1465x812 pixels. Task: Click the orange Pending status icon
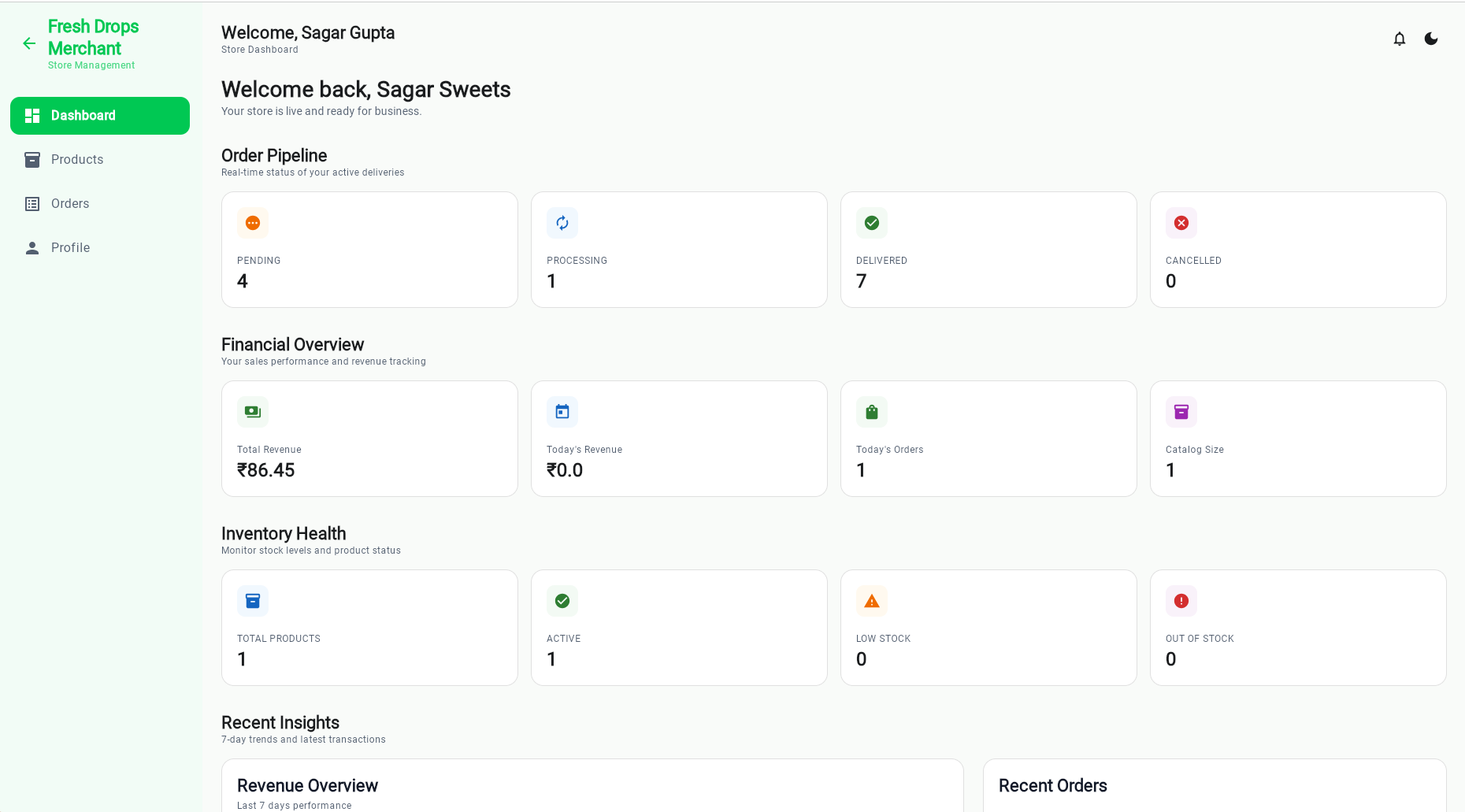[253, 223]
